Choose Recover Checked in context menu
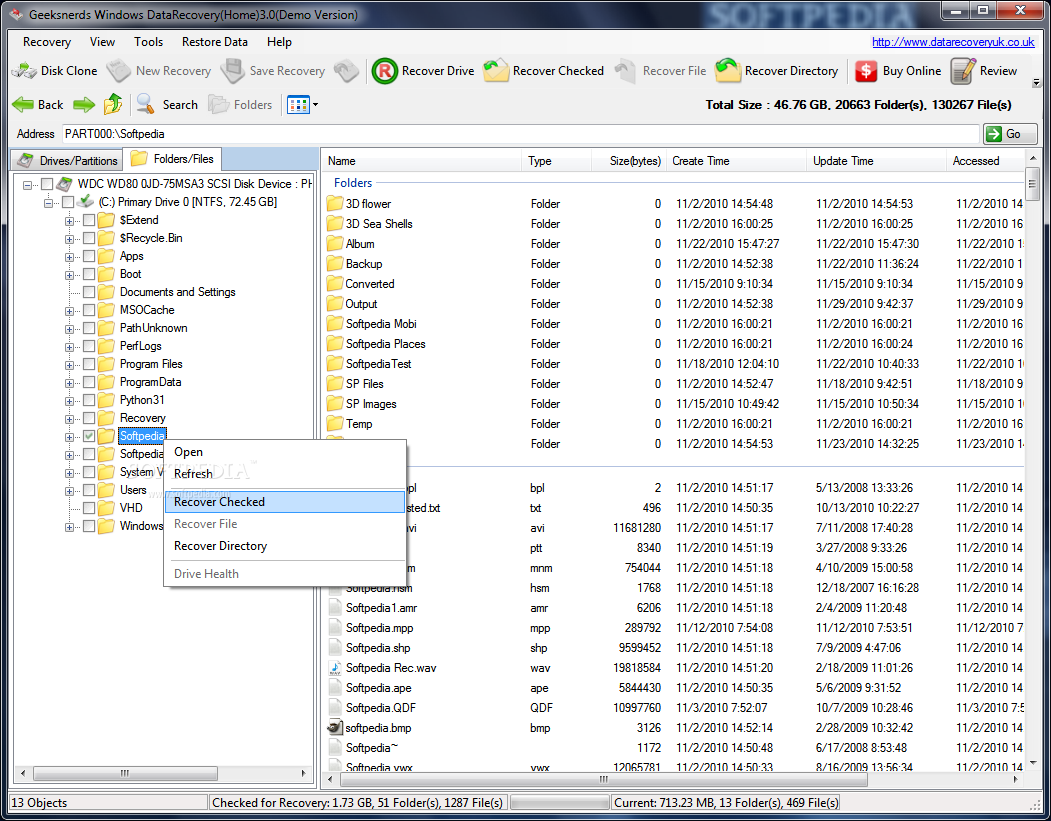This screenshot has width=1051, height=821. [285, 502]
